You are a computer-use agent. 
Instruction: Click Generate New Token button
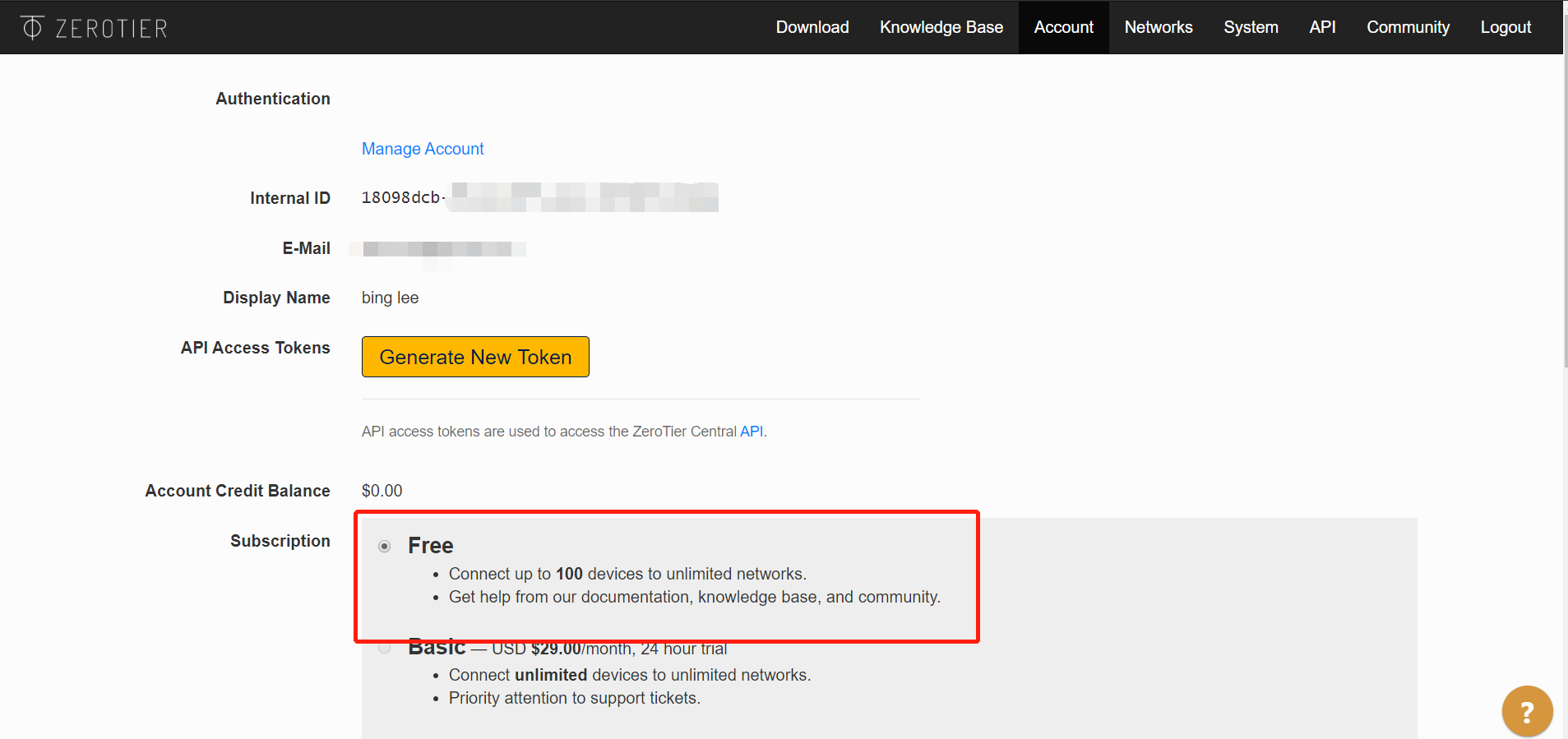(x=475, y=357)
